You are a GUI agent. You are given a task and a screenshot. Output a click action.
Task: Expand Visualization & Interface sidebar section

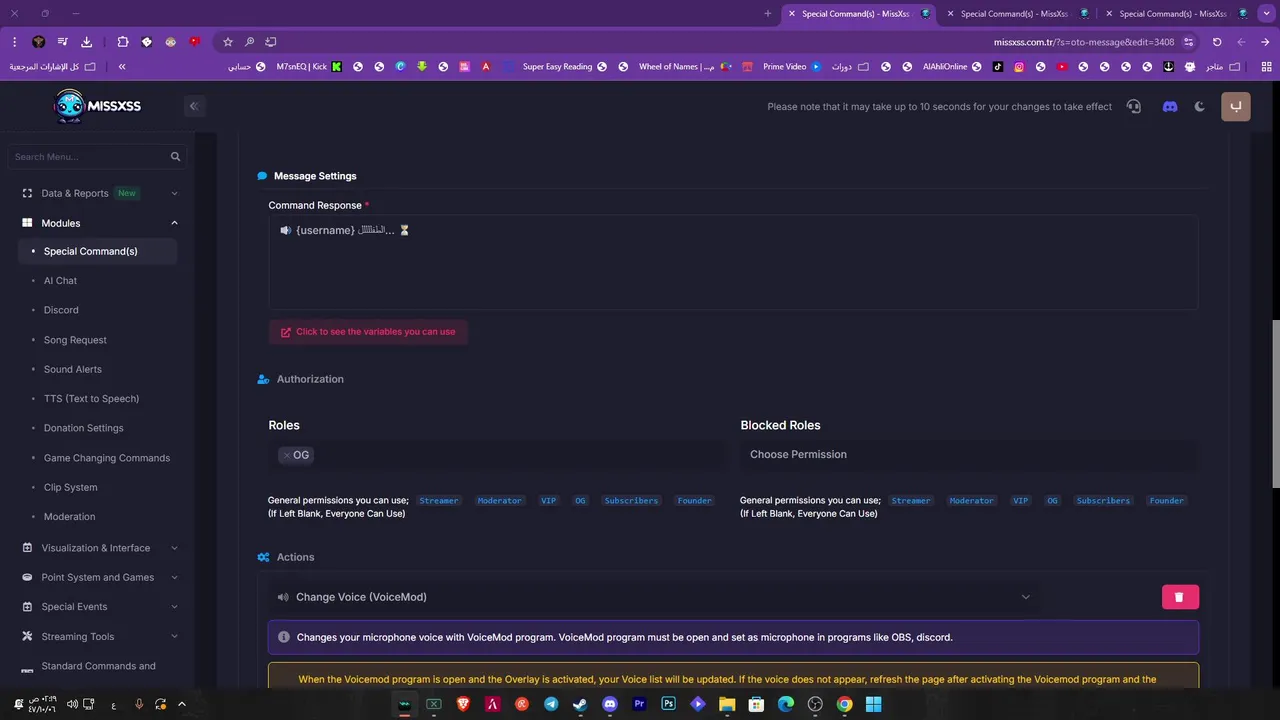[x=99, y=548]
